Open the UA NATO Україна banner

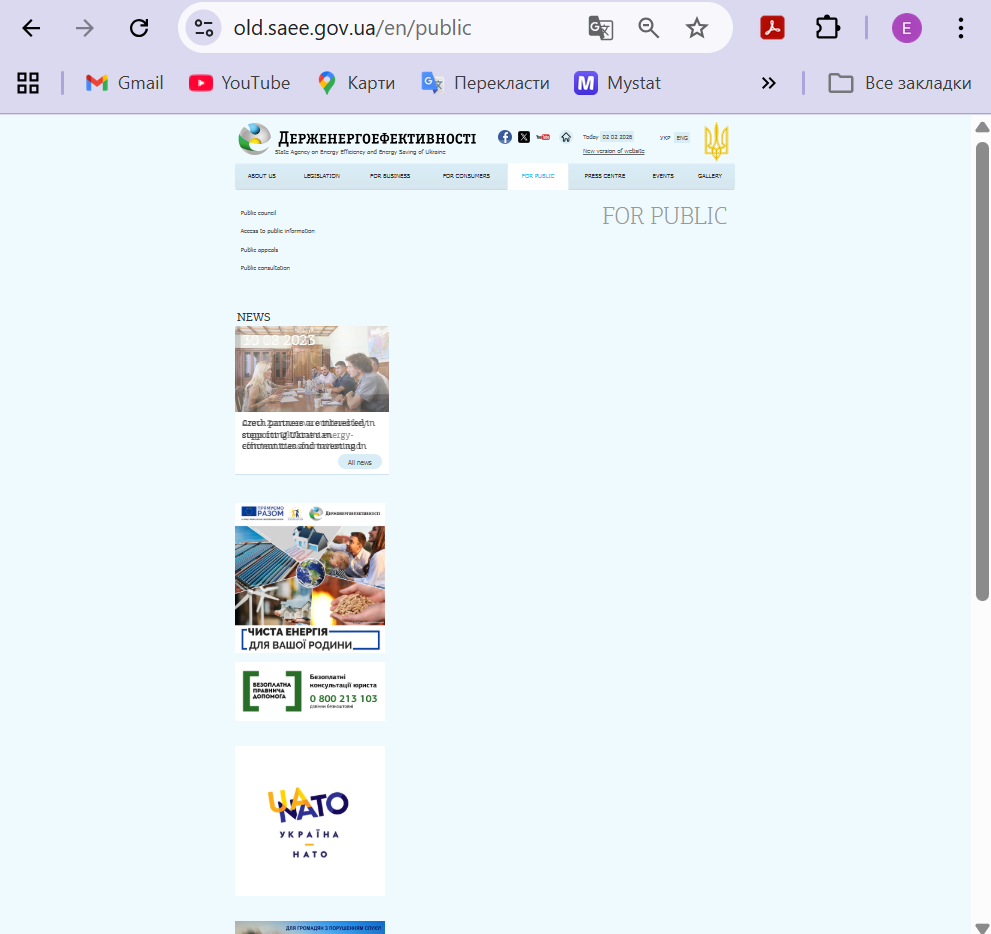click(310, 821)
